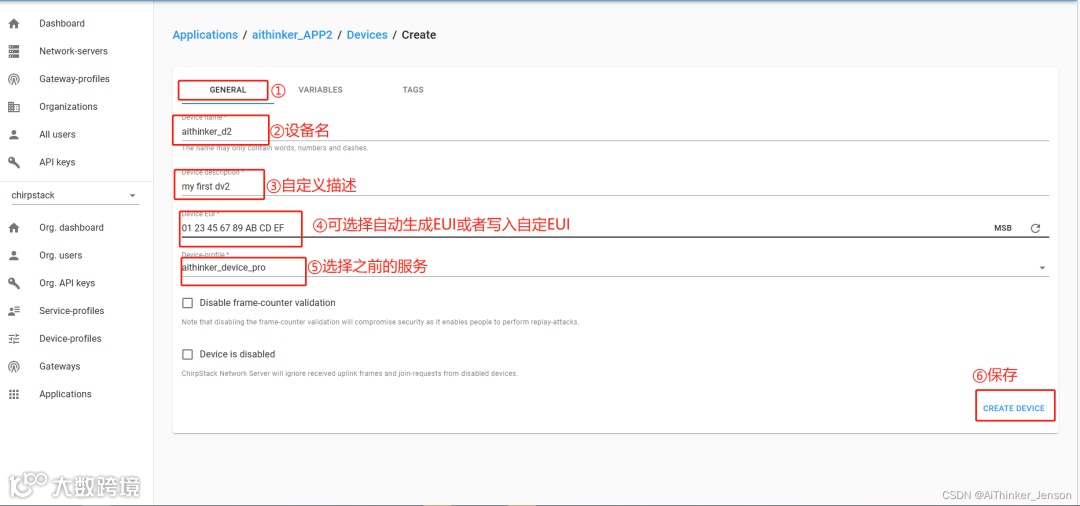Generate a random Device EUI with refresh icon
Viewport: 1080px width, 506px height.
point(1035,229)
